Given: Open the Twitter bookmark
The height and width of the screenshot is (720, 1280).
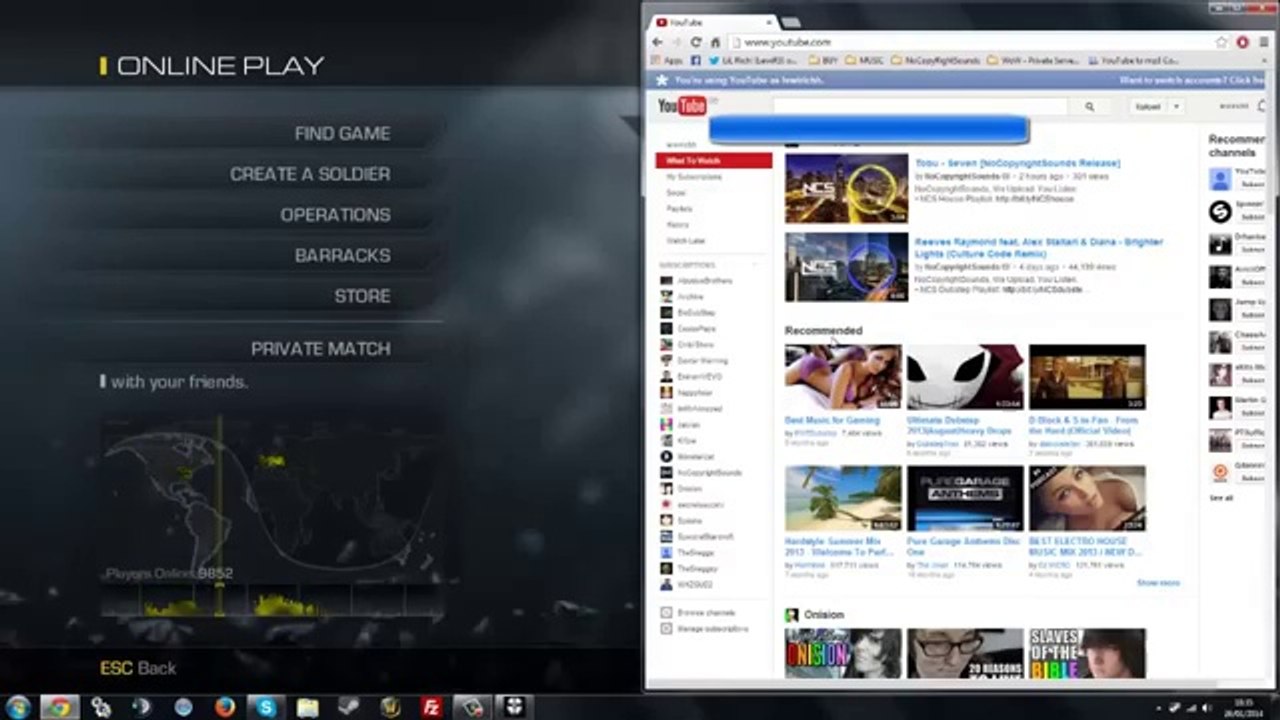Looking at the screenshot, I should coord(754,61).
